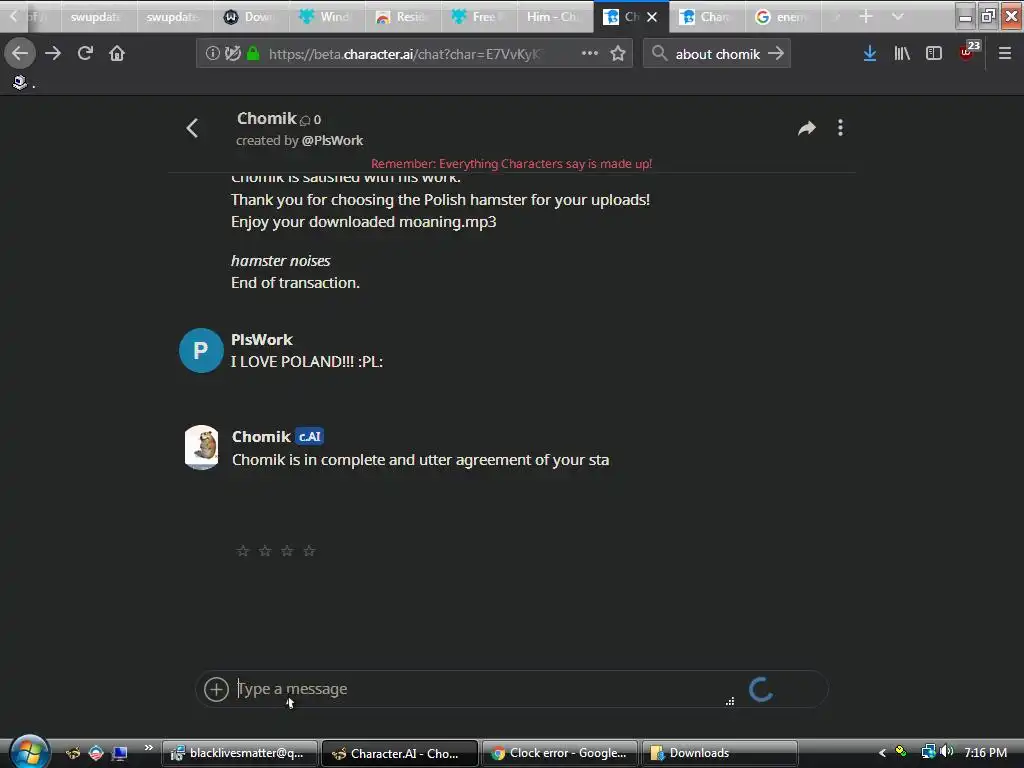Show site information icon in address bar
Image resolution: width=1024 pixels, height=768 pixels.
(x=212, y=54)
